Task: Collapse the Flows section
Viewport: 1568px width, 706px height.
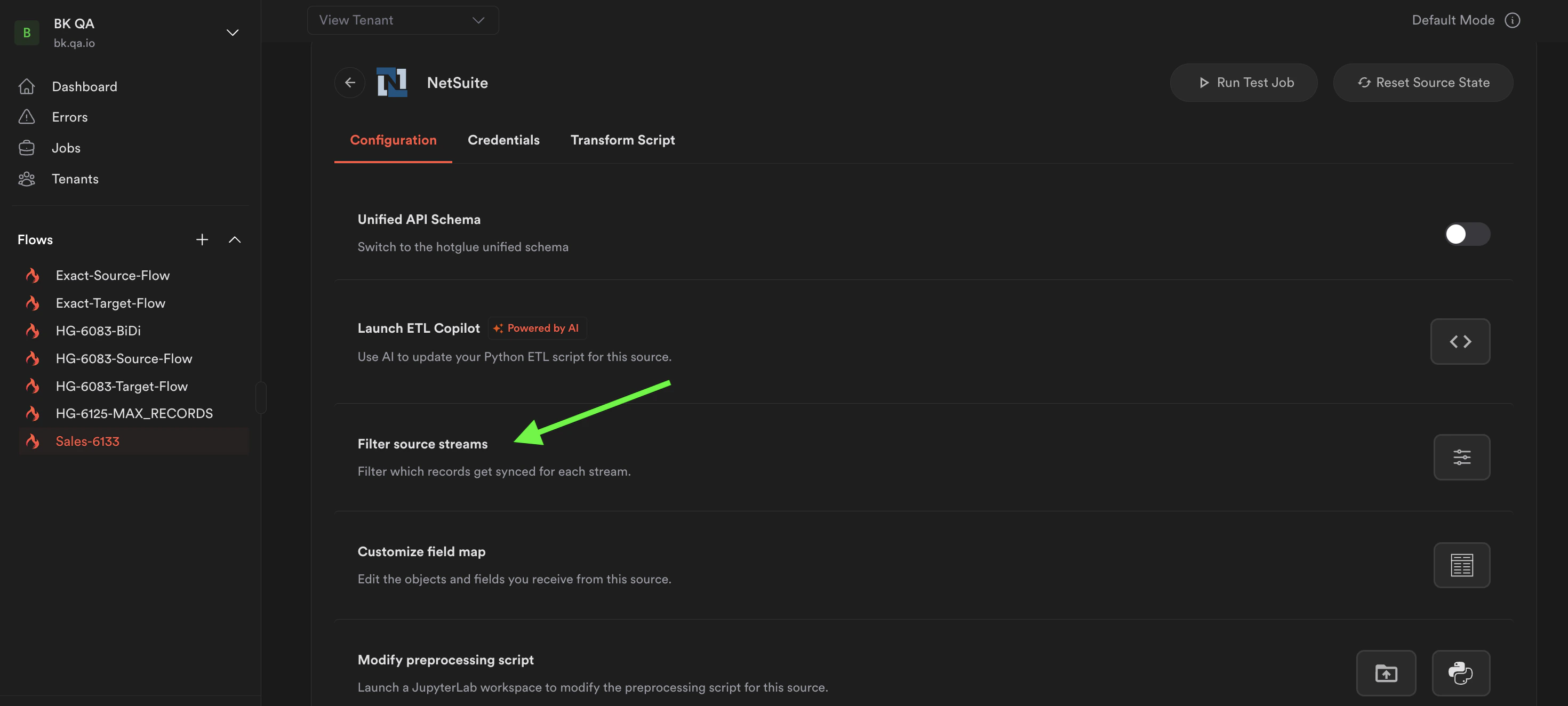Action: tap(234, 240)
